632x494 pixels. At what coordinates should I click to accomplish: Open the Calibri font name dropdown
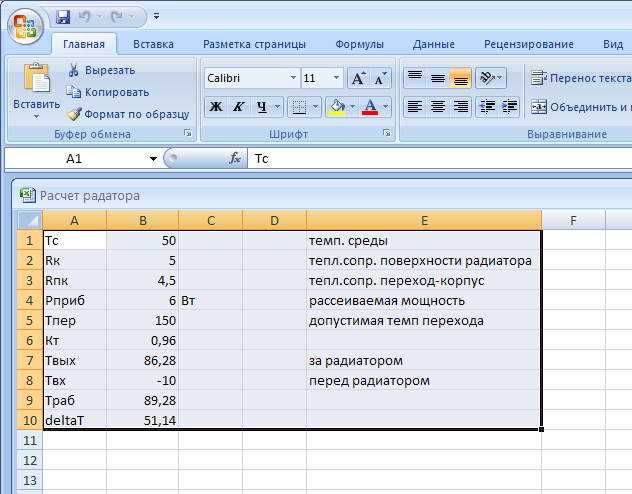point(293,77)
